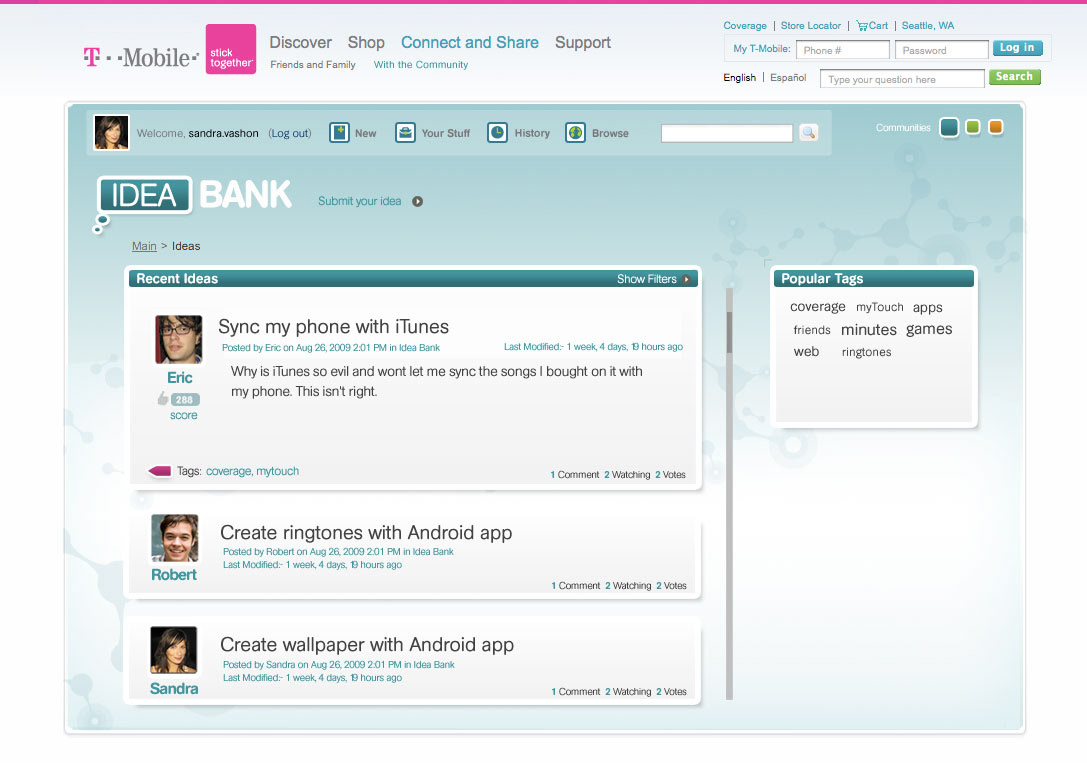The image size is (1087, 763).
Task: Click the green Search button
Action: pyautogui.click(x=1014, y=77)
